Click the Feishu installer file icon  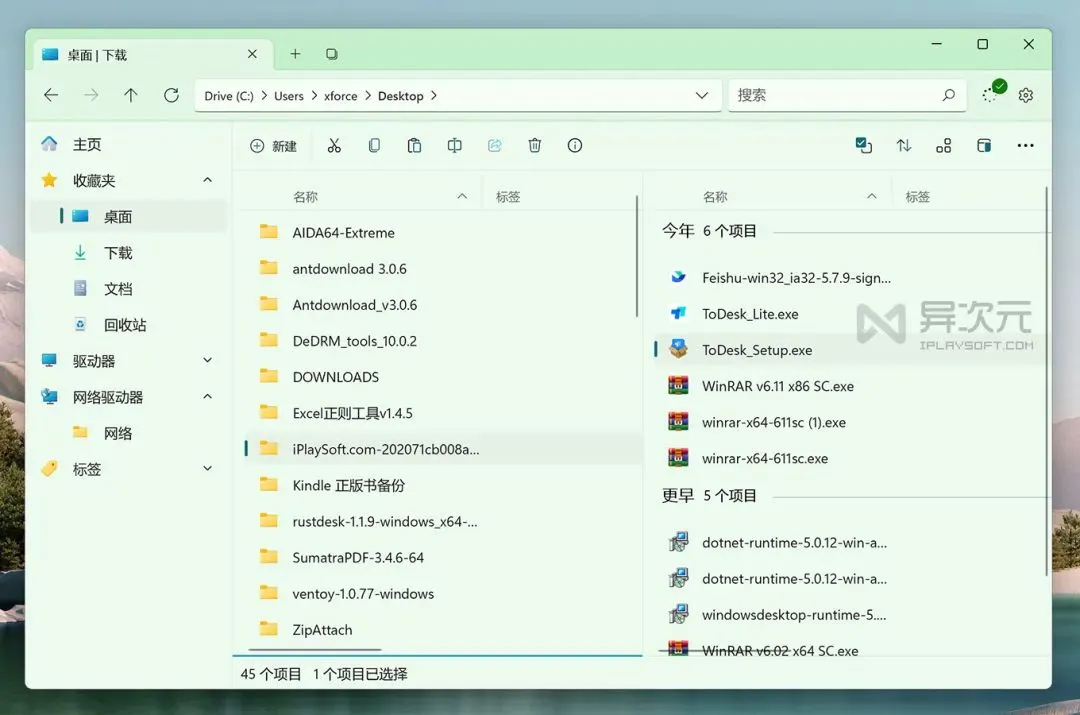pyautogui.click(x=678, y=277)
